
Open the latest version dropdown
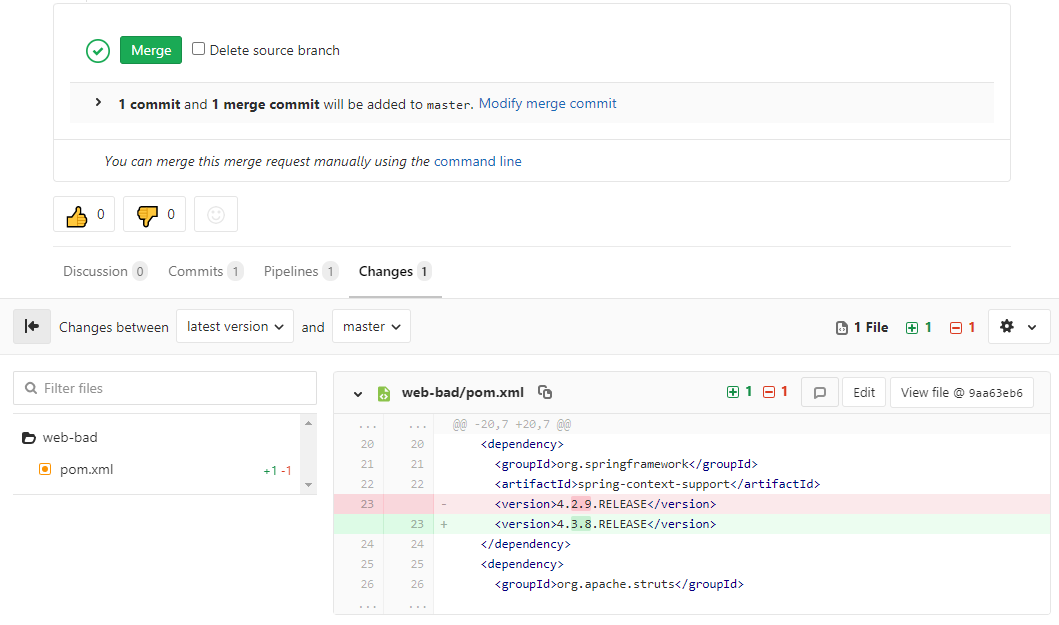pyautogui.click(x=235, y=327)
